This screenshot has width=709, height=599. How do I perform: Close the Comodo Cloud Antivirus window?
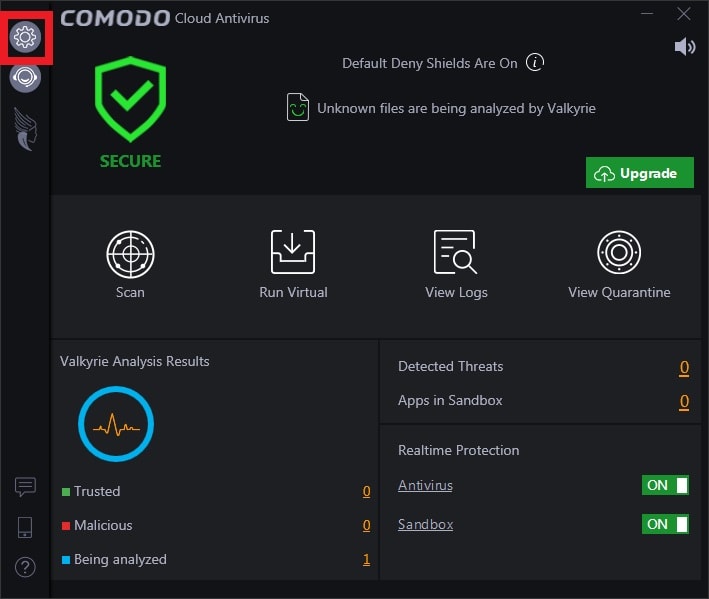(x=684, y=14)
